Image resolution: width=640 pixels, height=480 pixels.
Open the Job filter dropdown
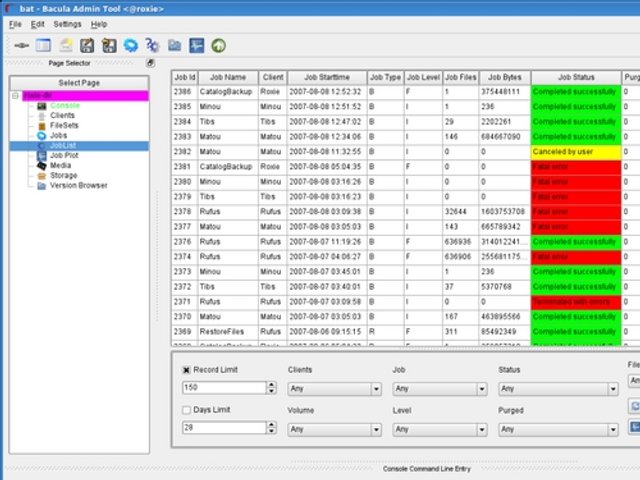[440, 389]
